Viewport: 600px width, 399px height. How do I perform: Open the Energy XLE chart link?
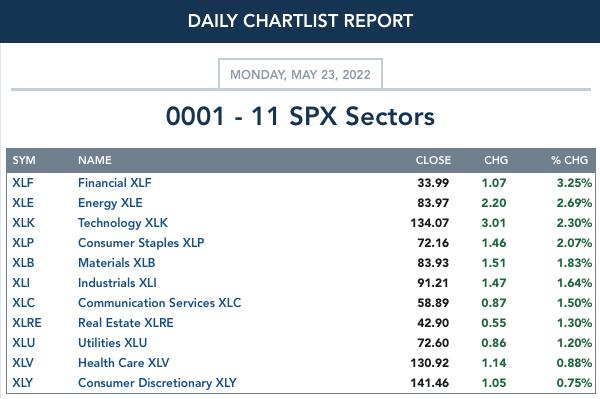coord(110,203)
